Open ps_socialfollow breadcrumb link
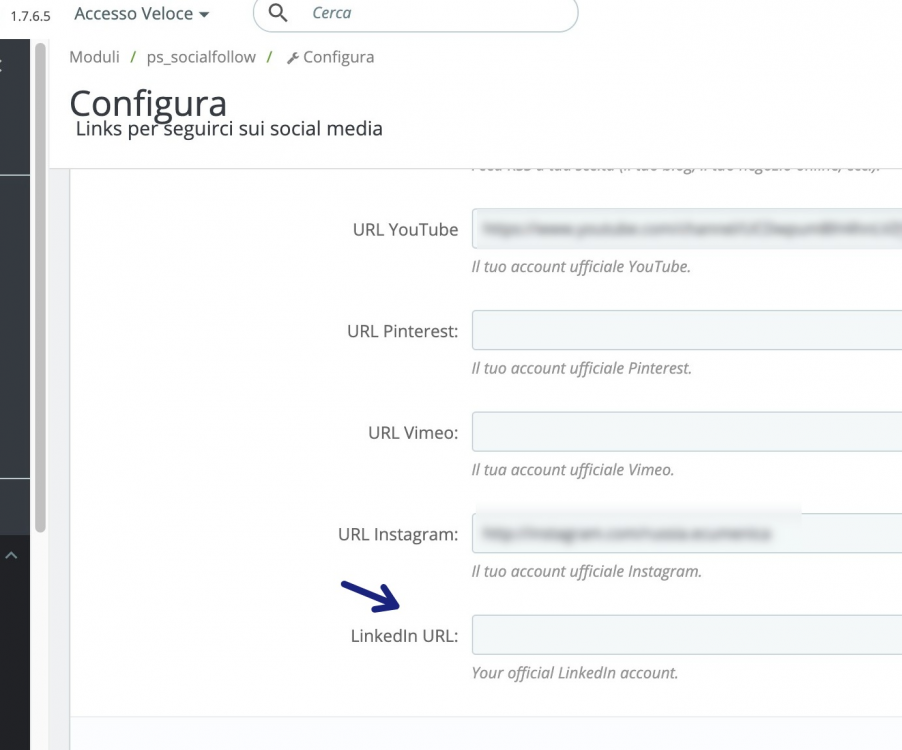The height and width of the screenshot is (750, 902). coord(201,58)
